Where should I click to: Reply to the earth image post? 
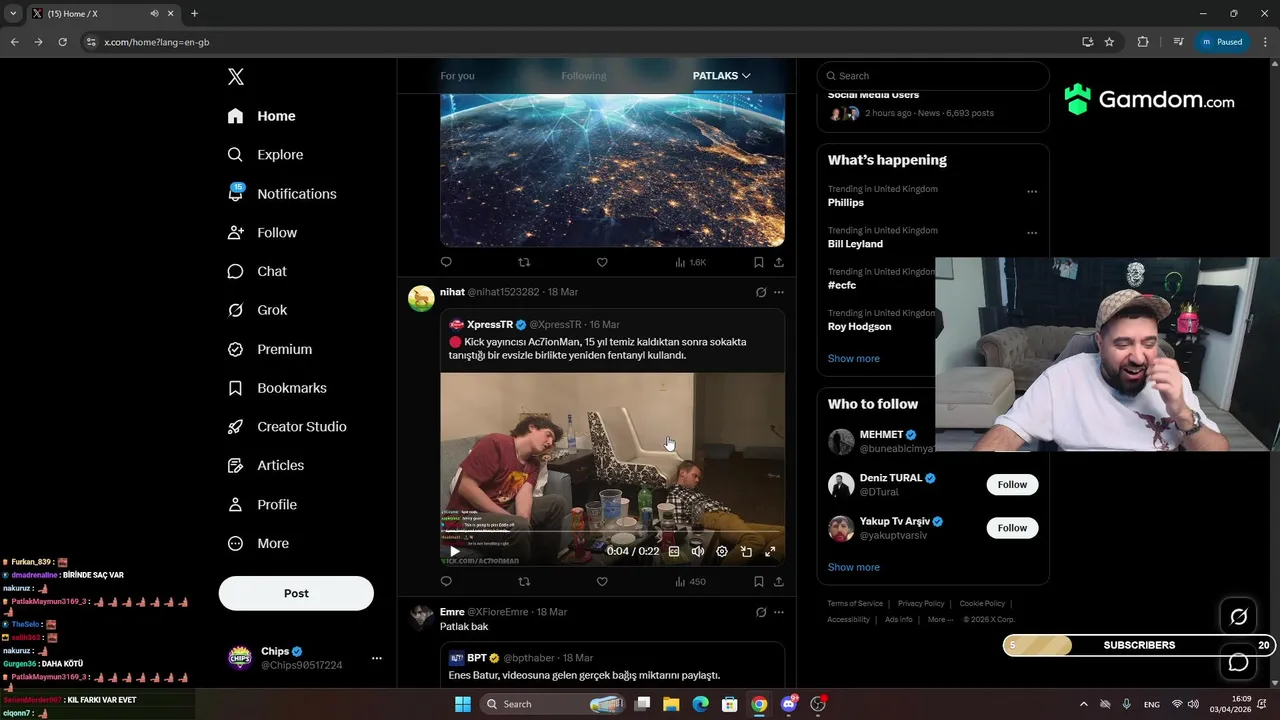point(446,262)
